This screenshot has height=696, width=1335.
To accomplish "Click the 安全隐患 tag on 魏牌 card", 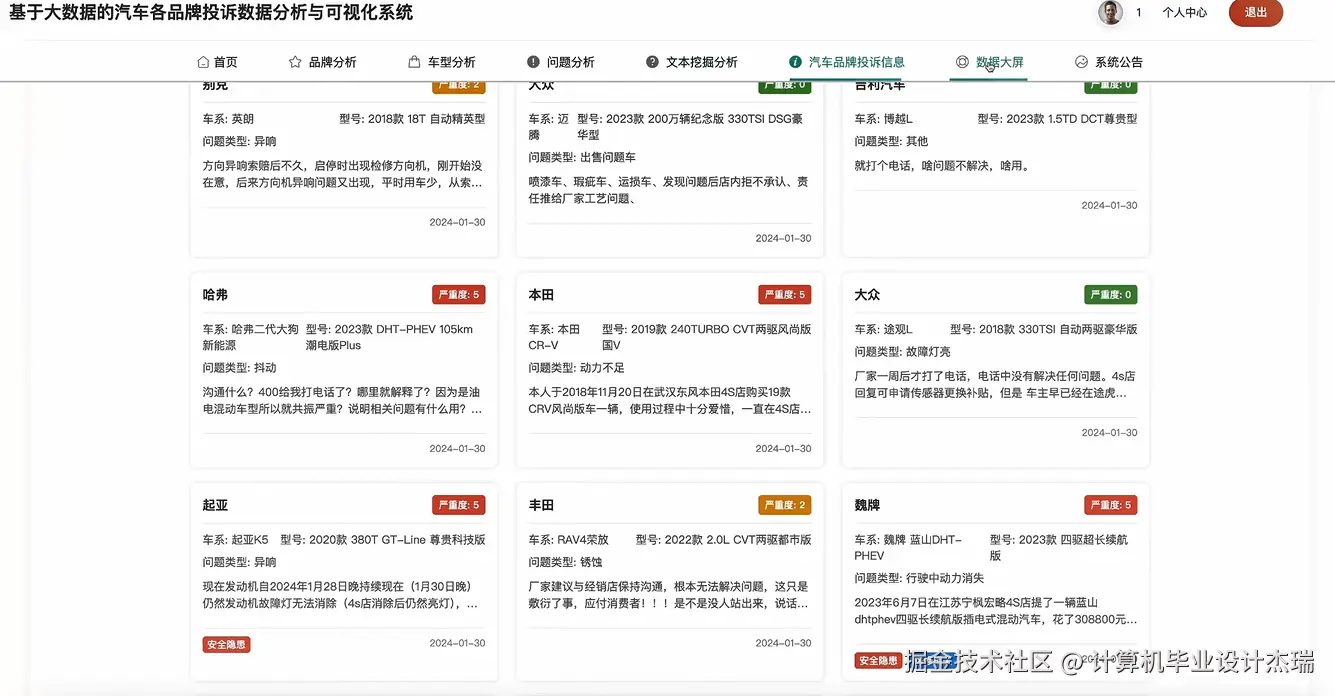I will click(x=878, y=661).
